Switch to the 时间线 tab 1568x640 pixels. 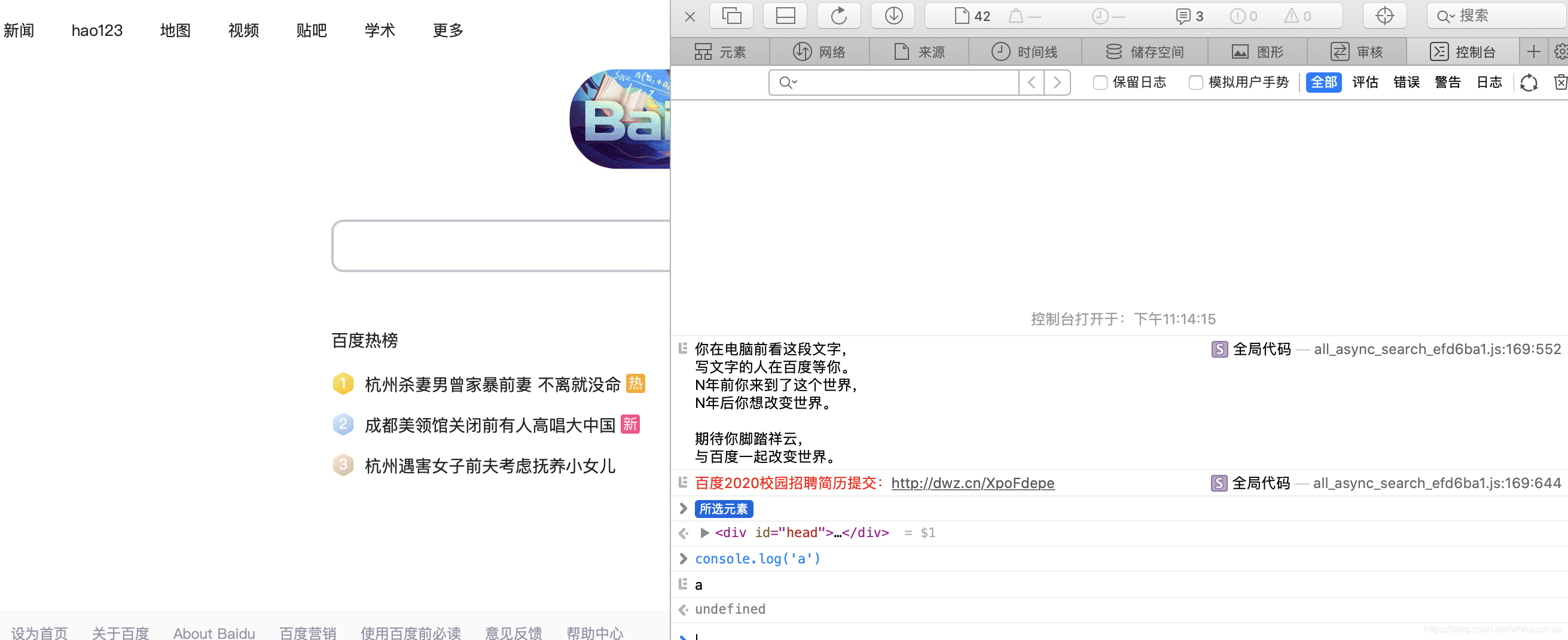tap(1024, 52)
